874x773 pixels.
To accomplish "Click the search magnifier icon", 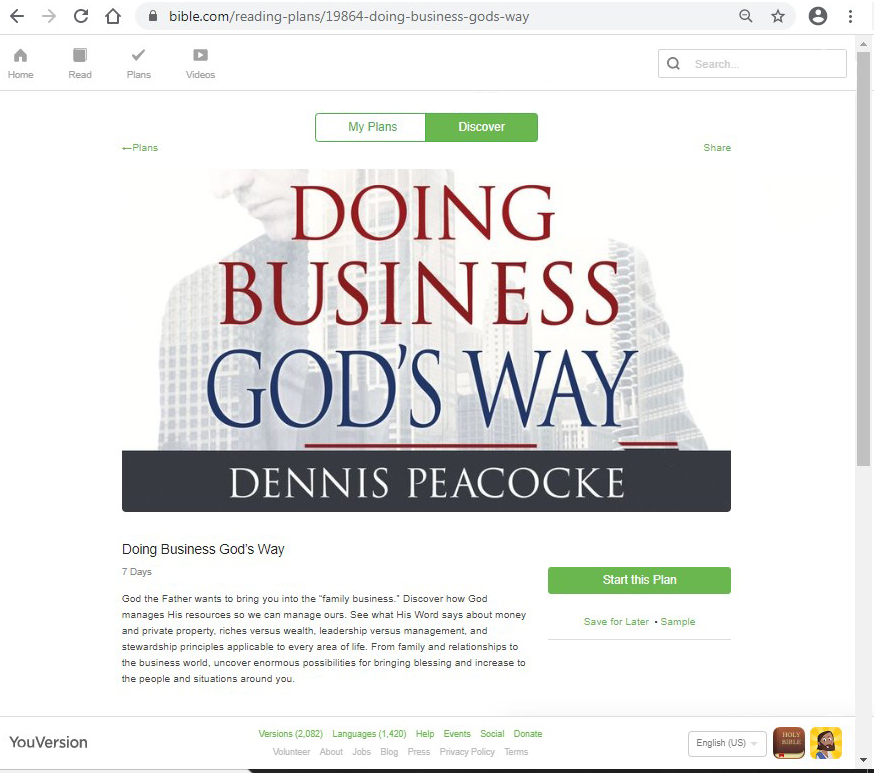I will tap(673, 64).
